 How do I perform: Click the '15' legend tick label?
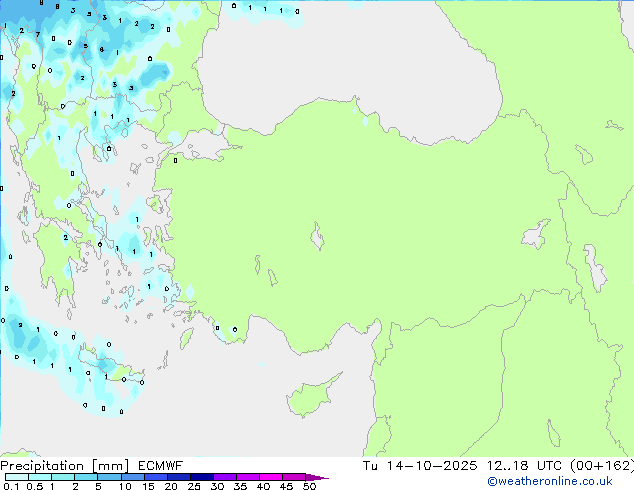[148, 486]
